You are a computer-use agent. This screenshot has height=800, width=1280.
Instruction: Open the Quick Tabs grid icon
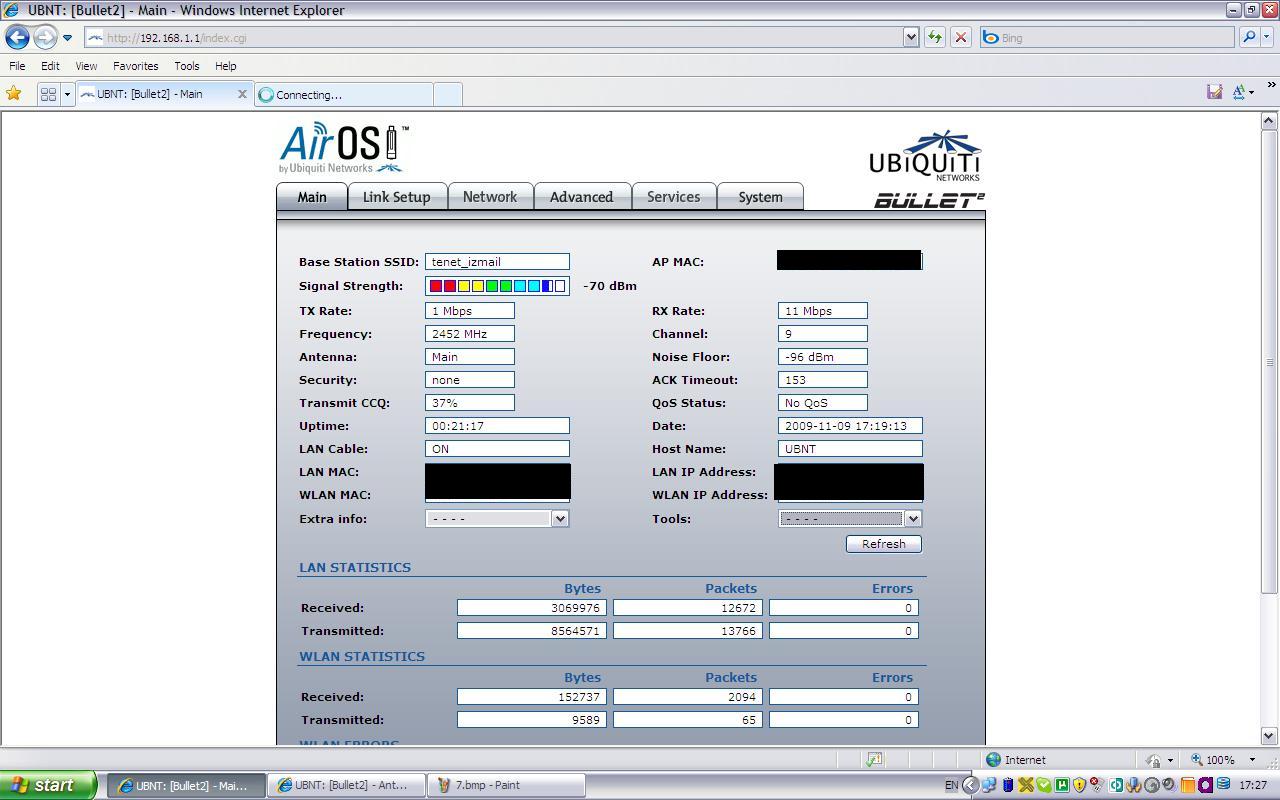click(x=47, y=94)
